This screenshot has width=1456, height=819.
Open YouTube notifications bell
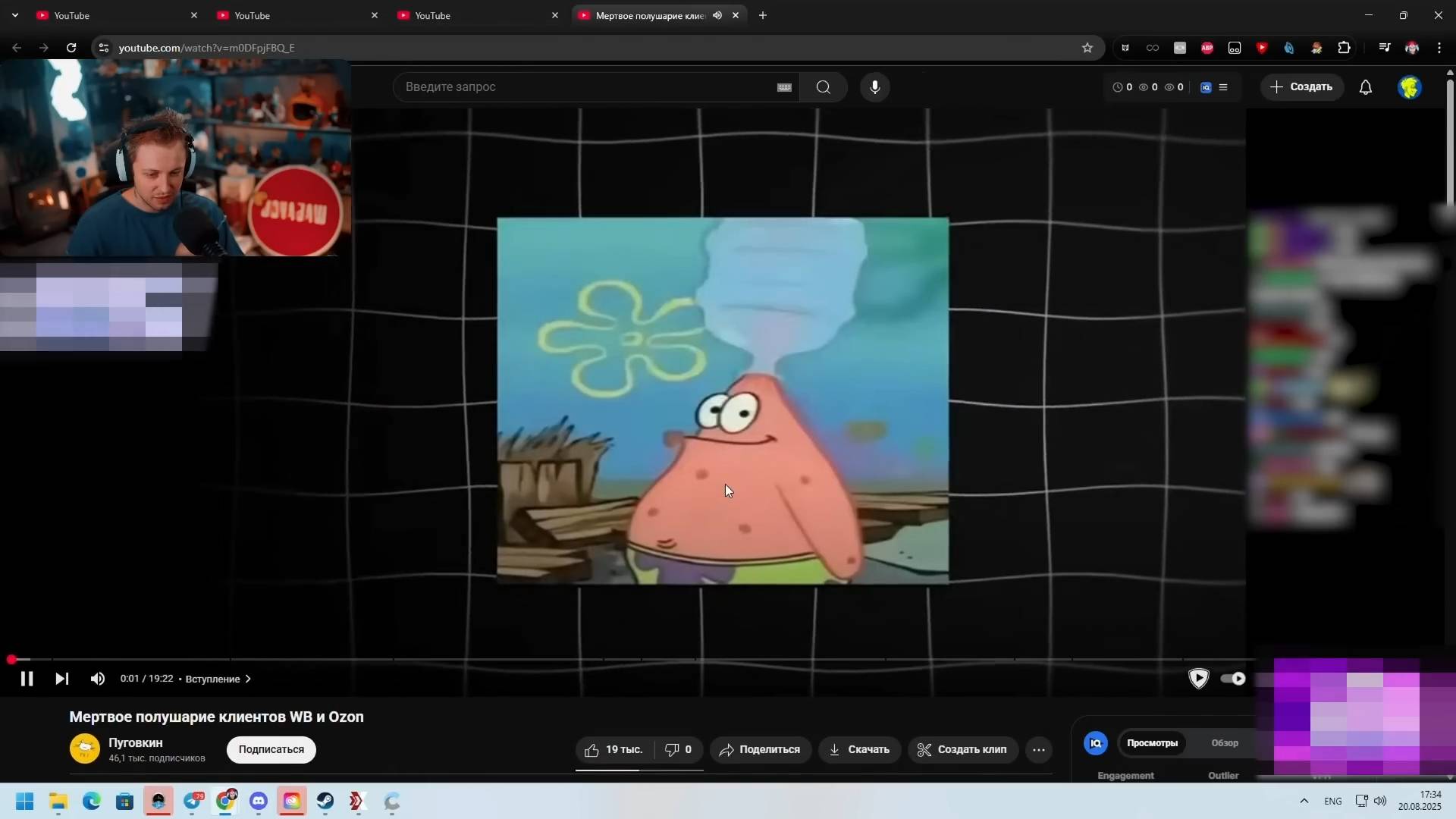[1365, 87]
